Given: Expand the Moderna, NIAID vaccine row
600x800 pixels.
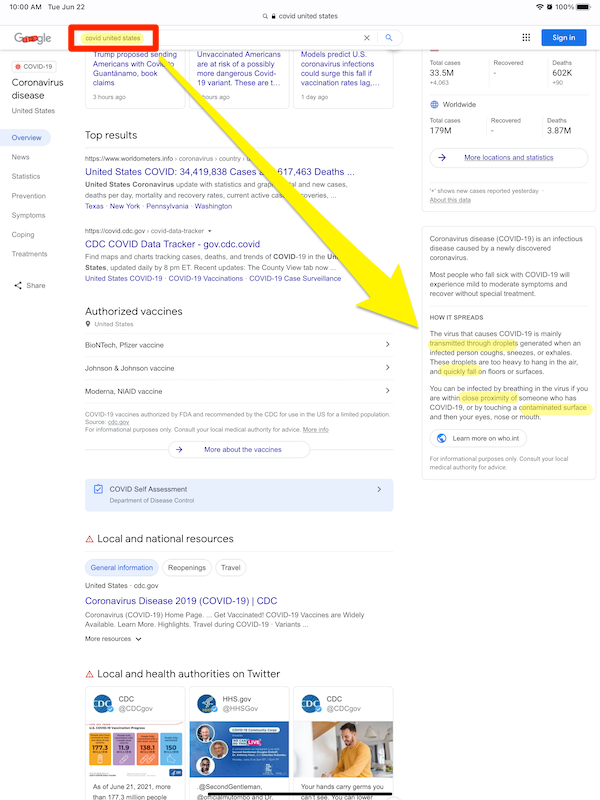Looking at the screenshot, I should coord(239,391).
